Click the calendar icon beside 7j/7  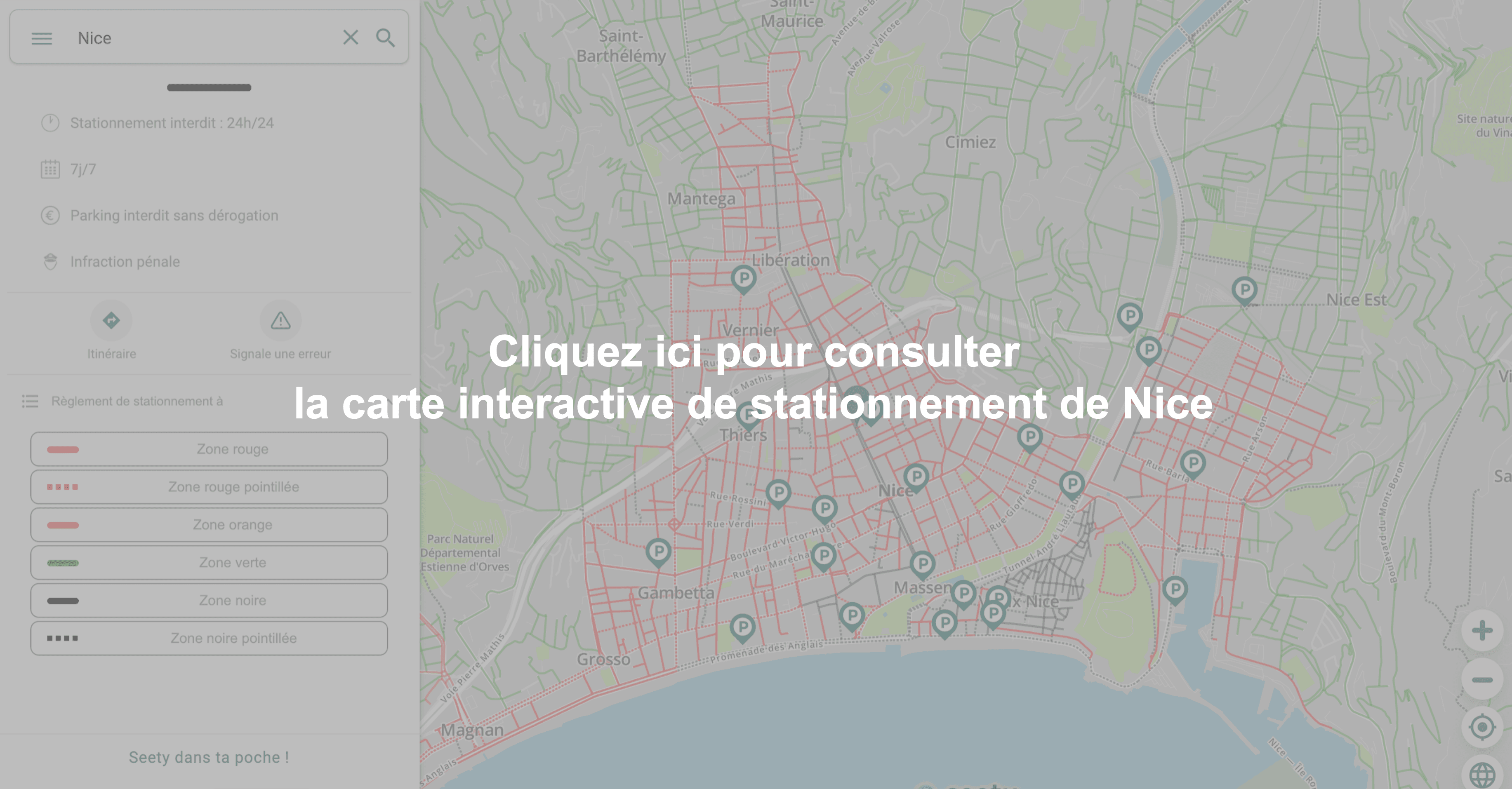click(x=50, y=169)
